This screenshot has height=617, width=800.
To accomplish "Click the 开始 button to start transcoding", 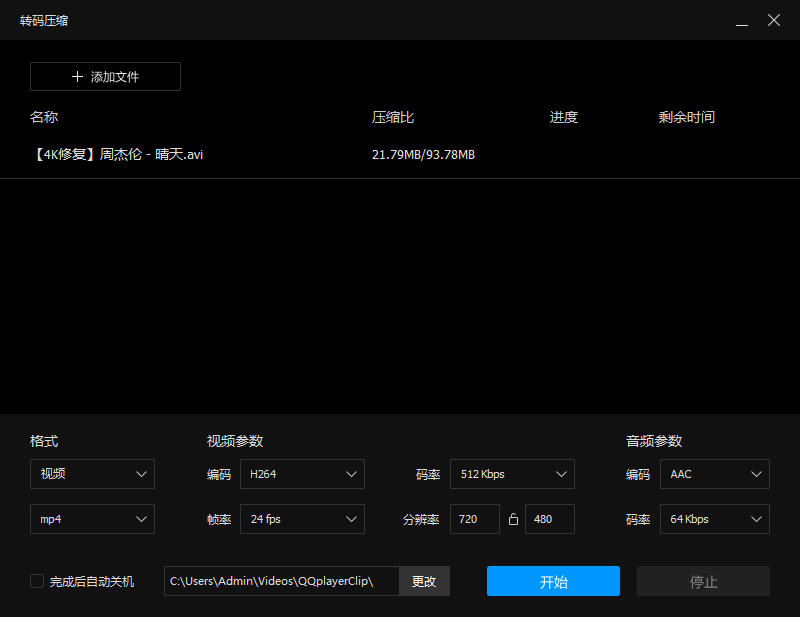I will click(553, 580).
